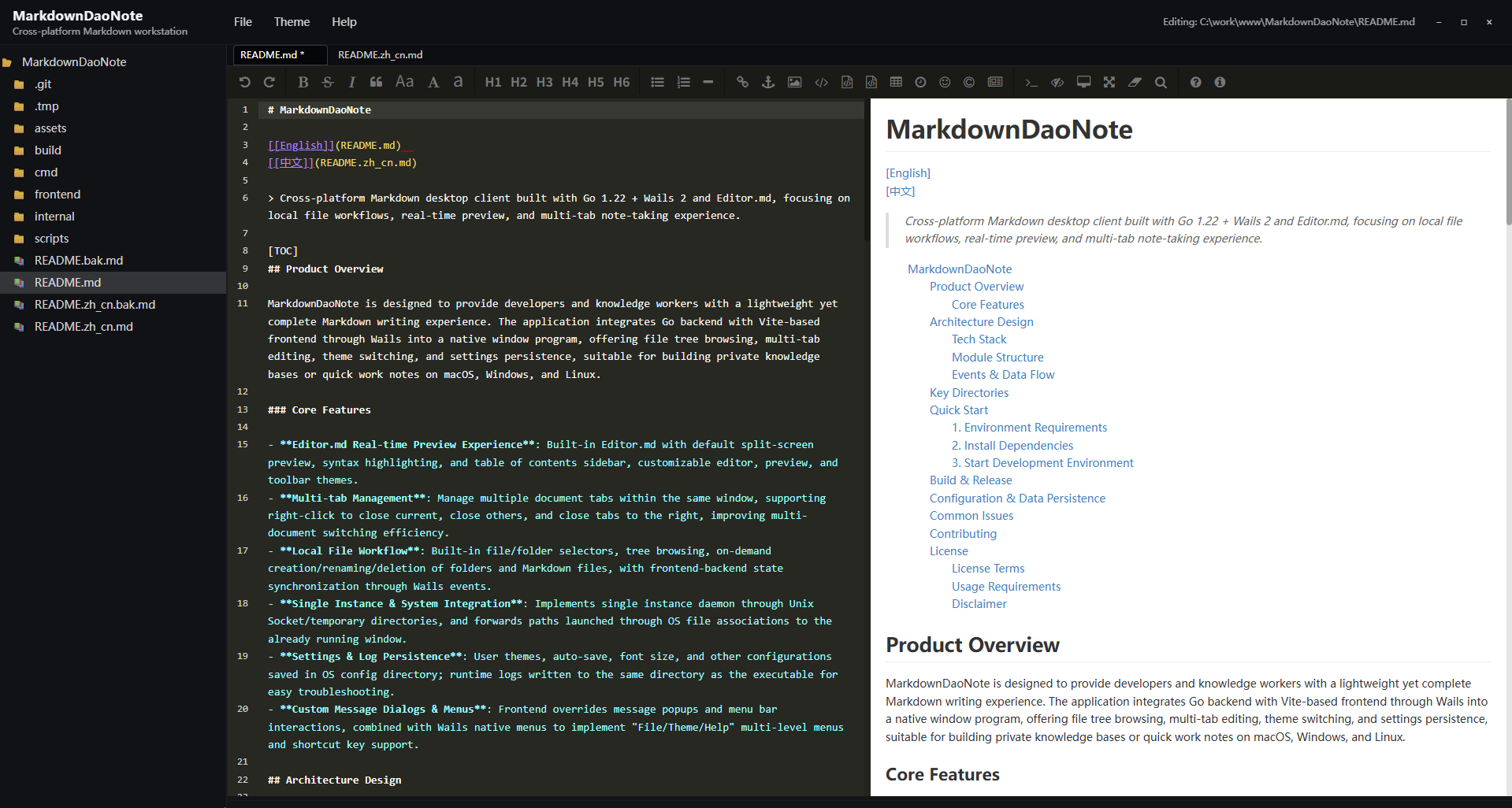This screenshot has width=1512, height=808.
Task: Insert an anchor link
Action: coord(768,82)
